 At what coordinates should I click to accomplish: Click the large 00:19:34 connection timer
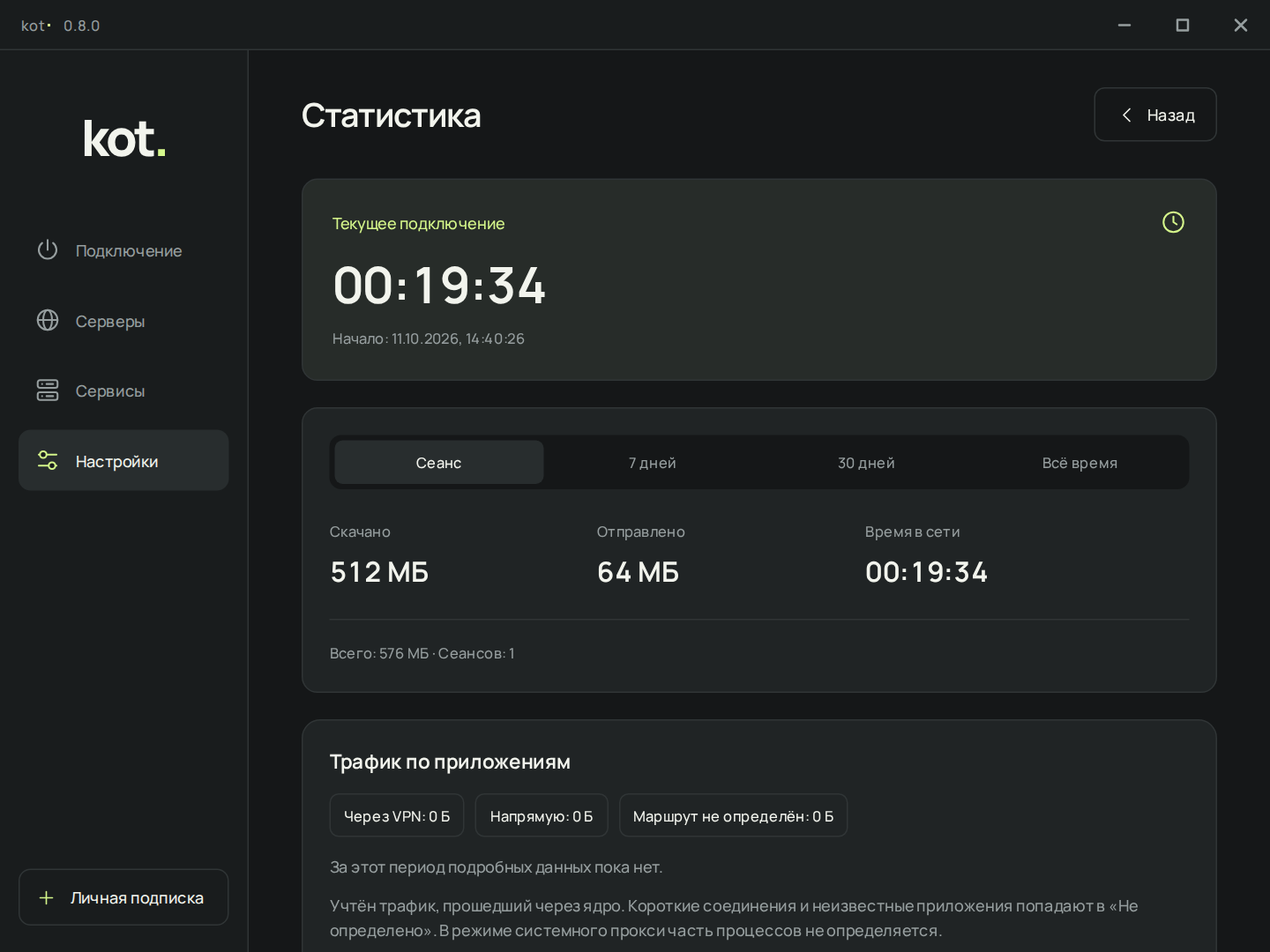click(439, 286)
